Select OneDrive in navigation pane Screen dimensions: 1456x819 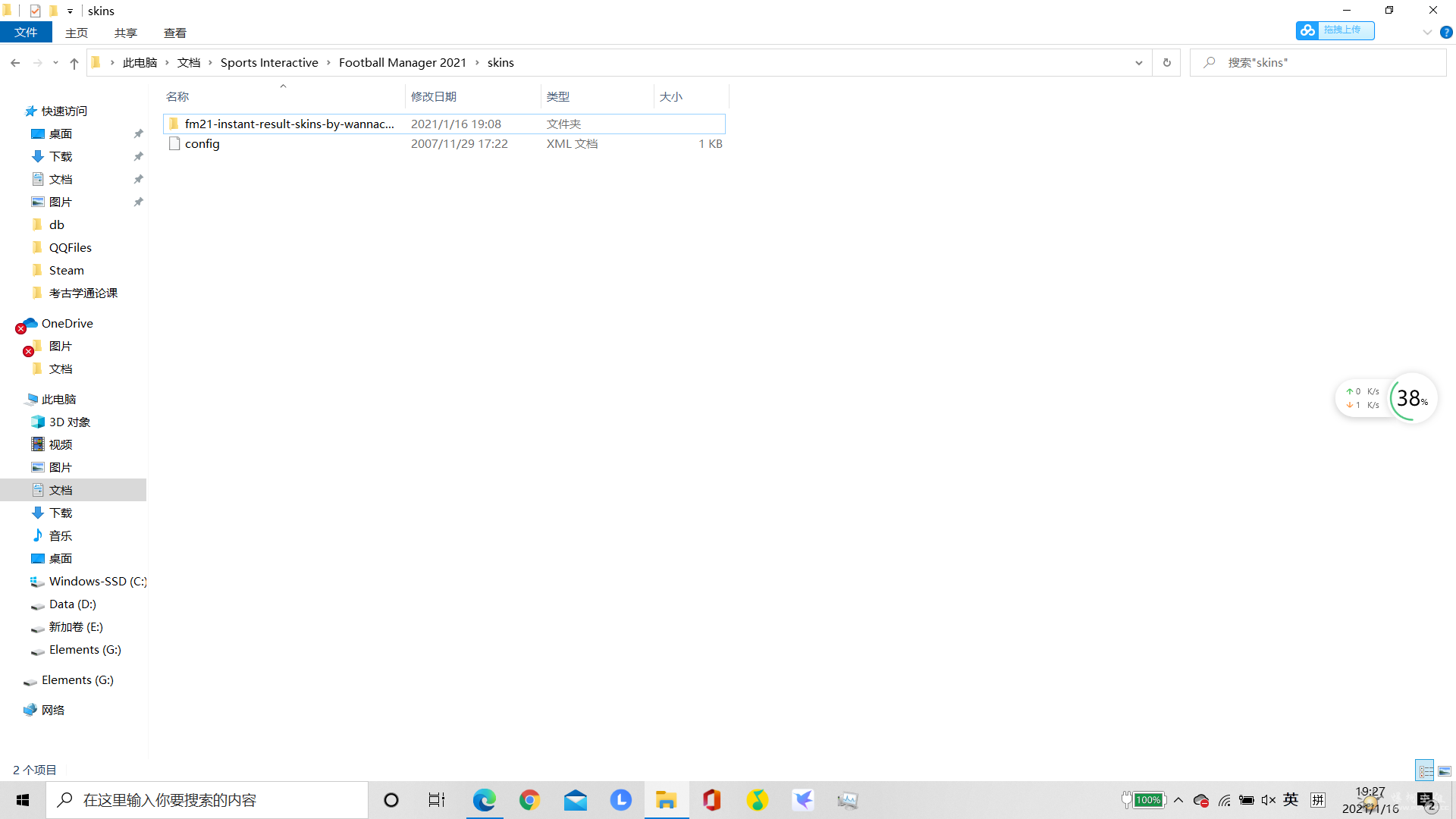click(x=67, y=324)
